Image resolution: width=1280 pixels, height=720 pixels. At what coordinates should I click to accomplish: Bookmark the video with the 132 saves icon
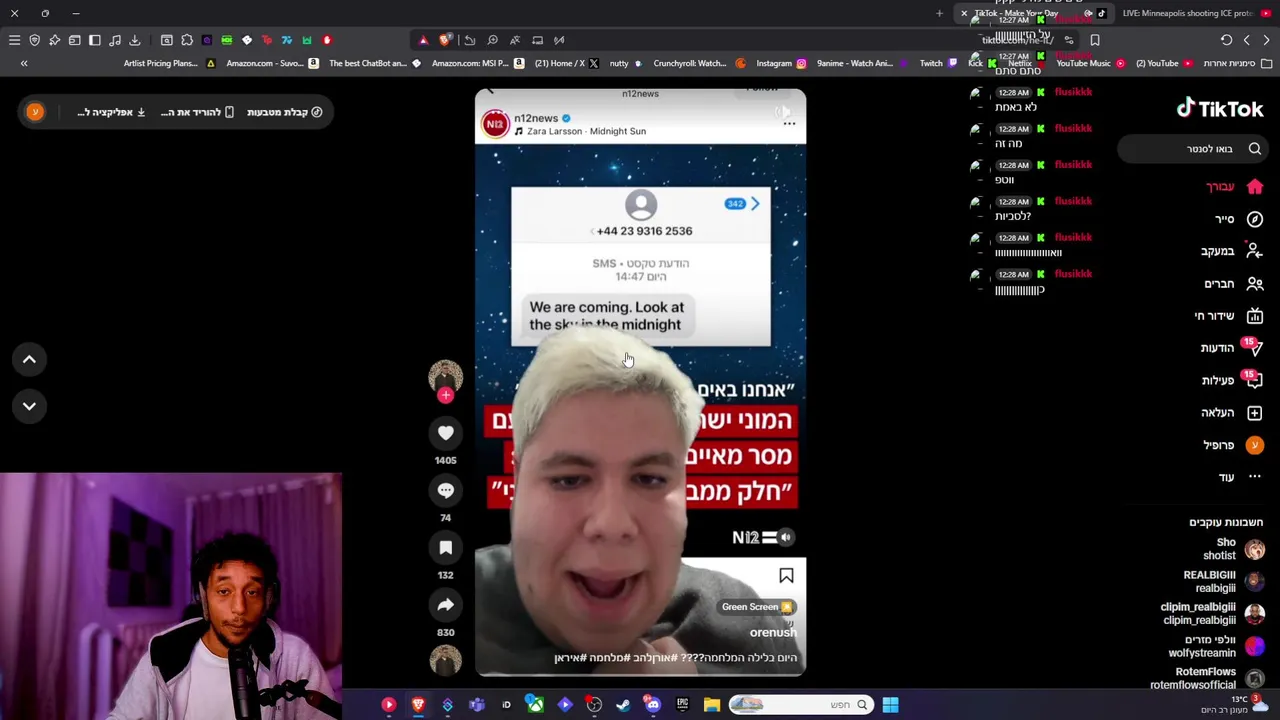[446, 547]
